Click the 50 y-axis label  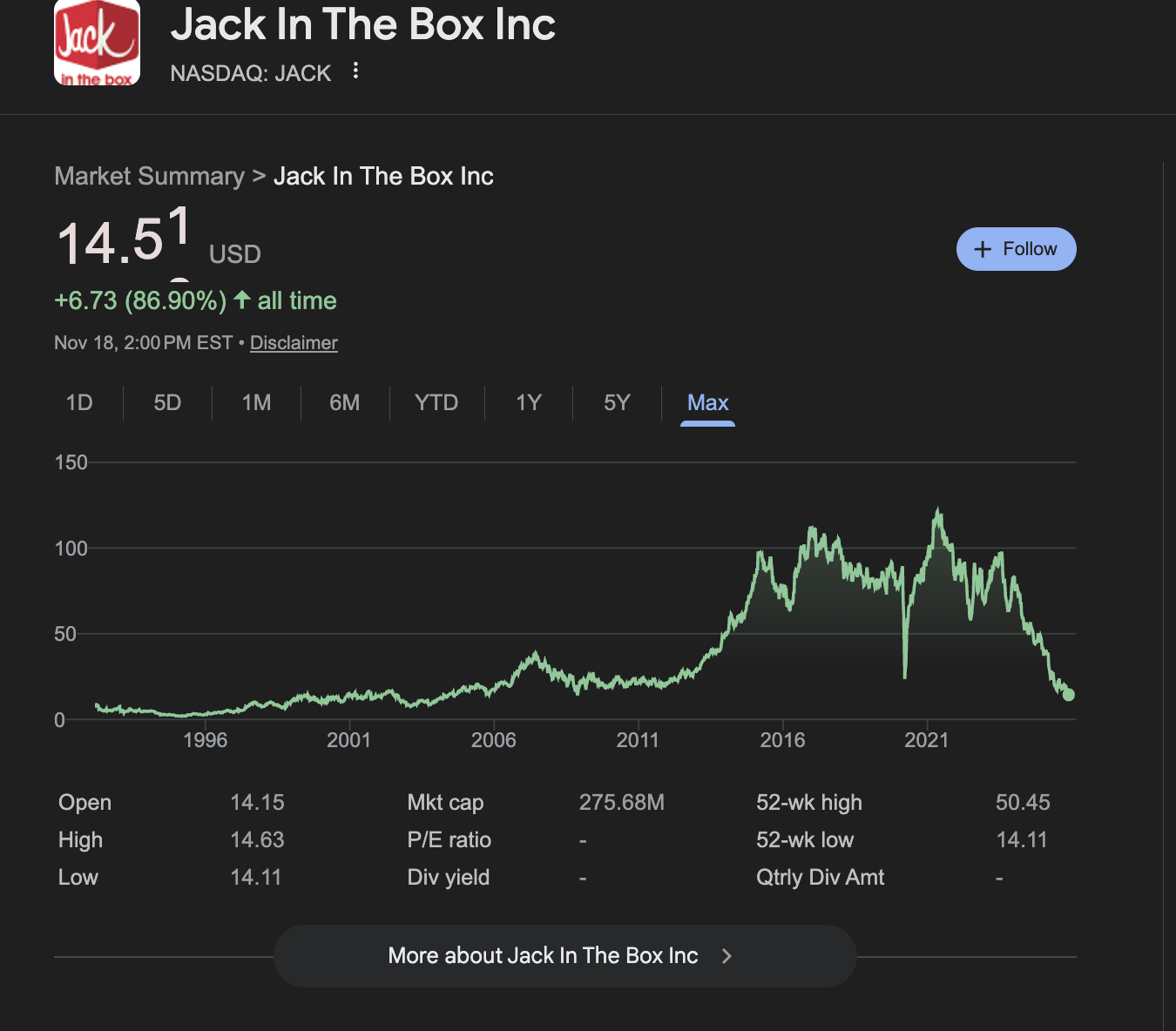65,634
